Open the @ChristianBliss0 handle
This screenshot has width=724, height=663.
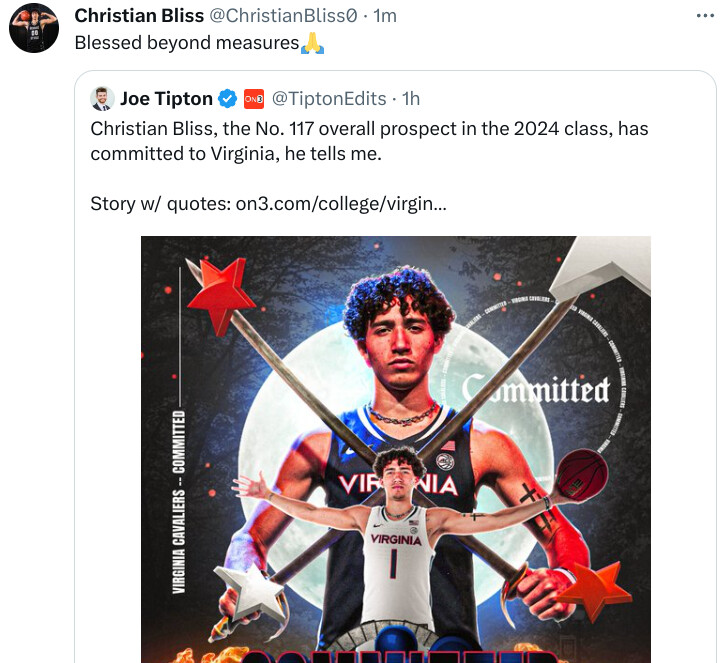click(x=281, y=16)
